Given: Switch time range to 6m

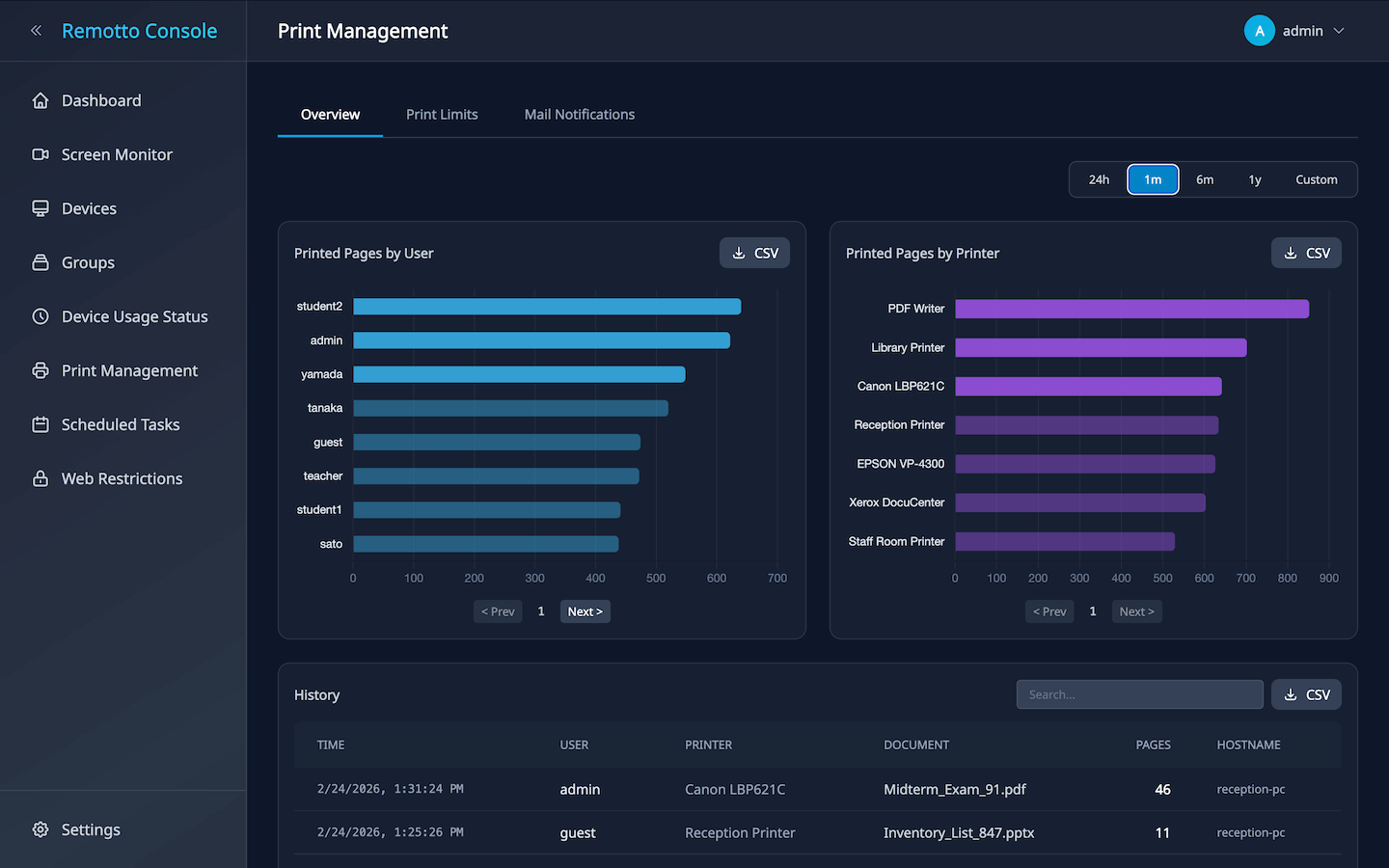Looking at the screenshot, I should (1205, 179).
